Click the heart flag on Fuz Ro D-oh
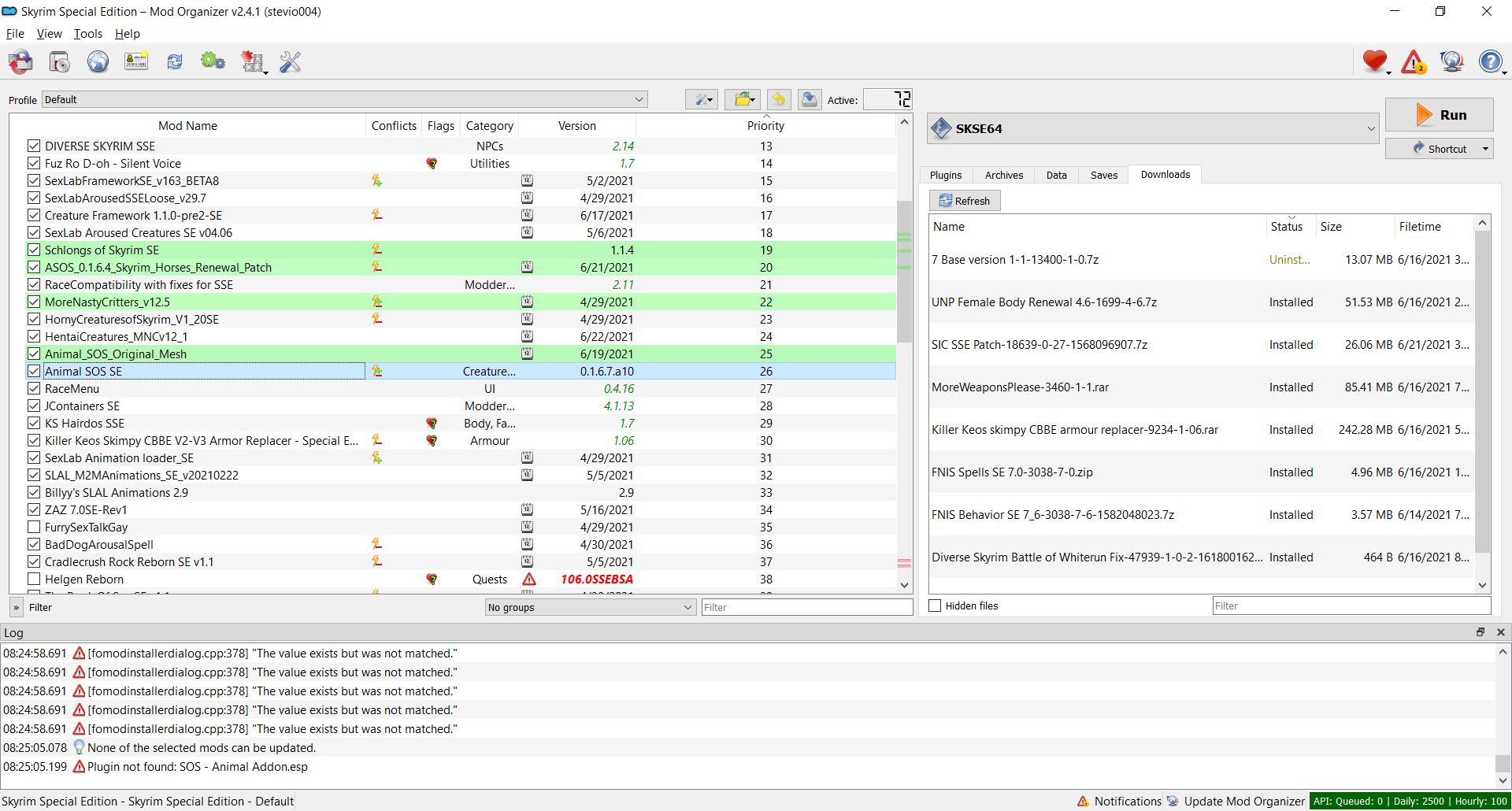This screenshot has height=811, width=1512. 432,163
